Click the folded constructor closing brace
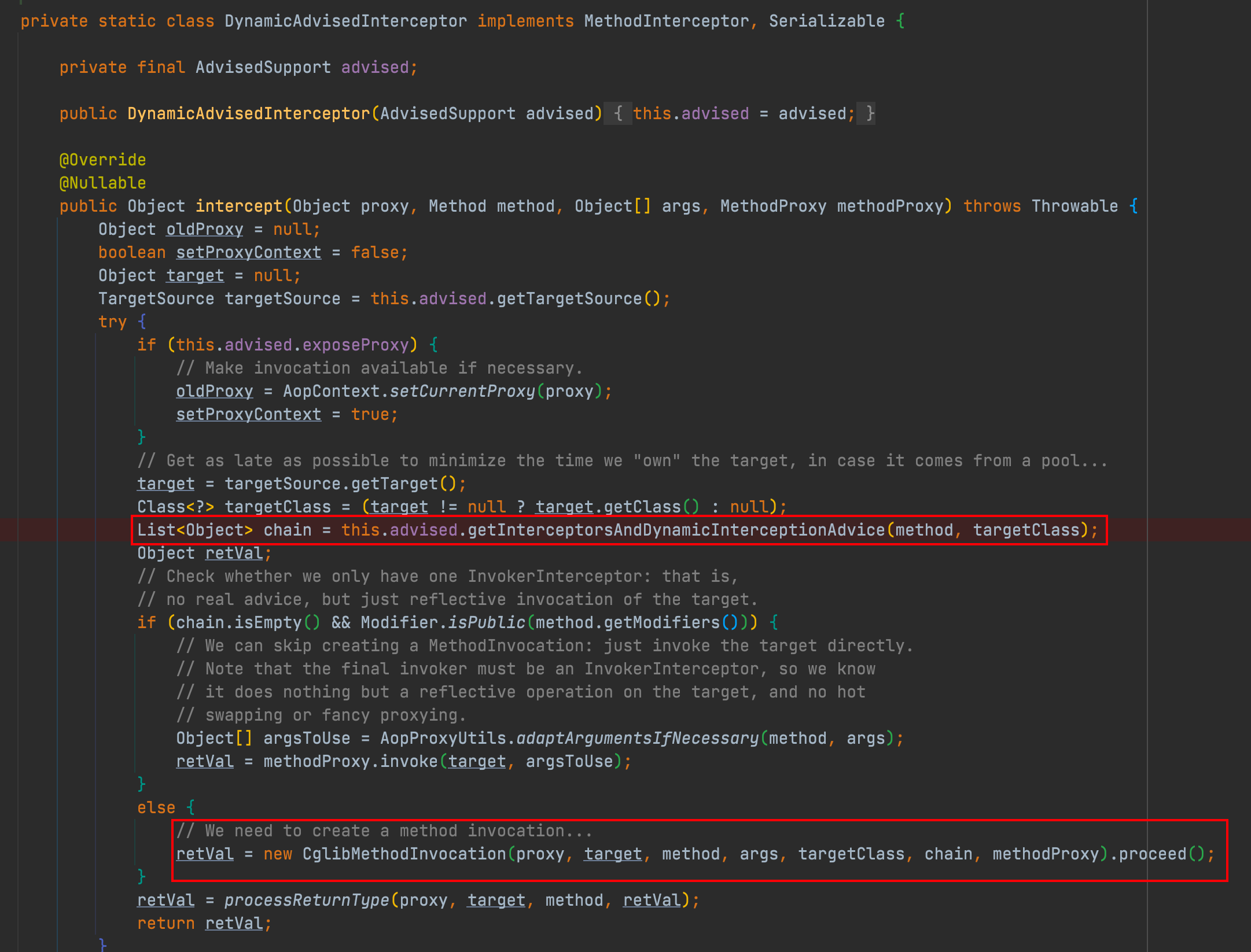 click(870, 113)
